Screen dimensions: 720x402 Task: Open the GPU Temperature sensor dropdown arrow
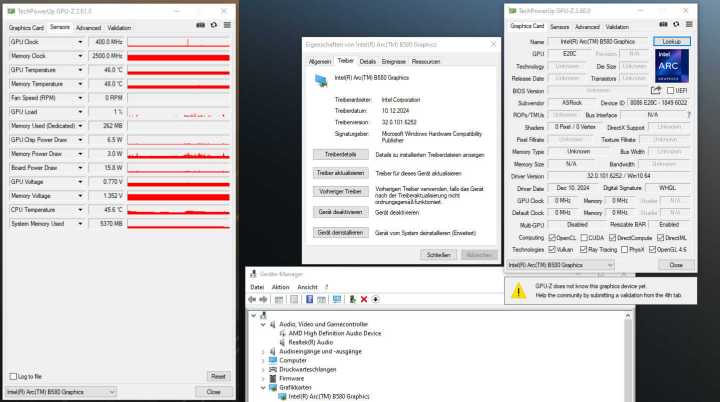point(80,70)
